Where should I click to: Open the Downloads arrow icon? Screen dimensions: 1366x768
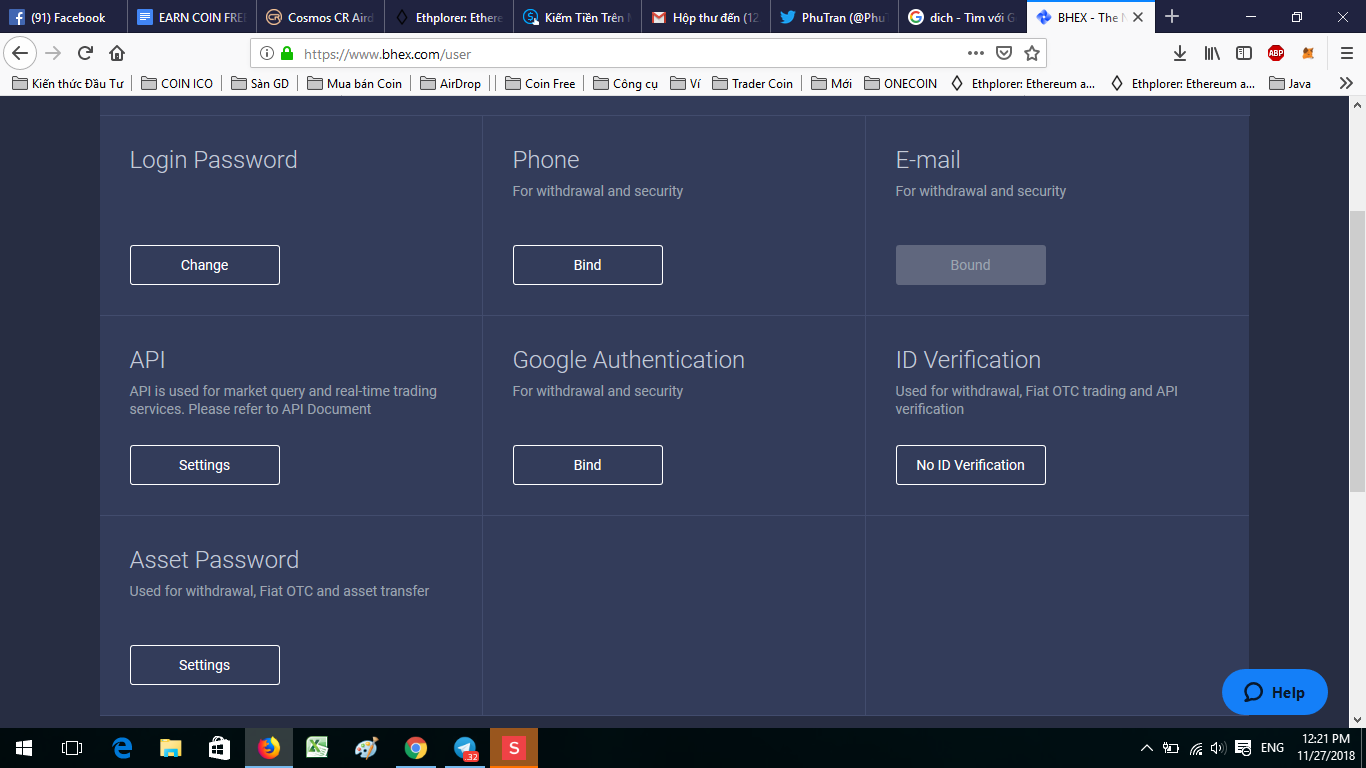click(1180, 53)
